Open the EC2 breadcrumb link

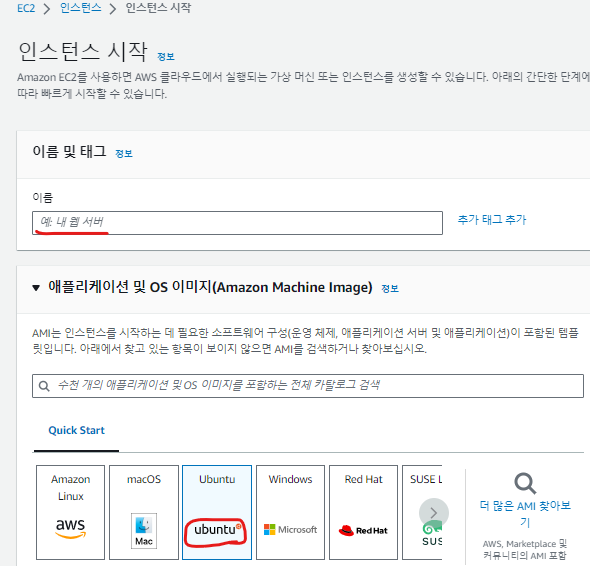pos(26,8)
